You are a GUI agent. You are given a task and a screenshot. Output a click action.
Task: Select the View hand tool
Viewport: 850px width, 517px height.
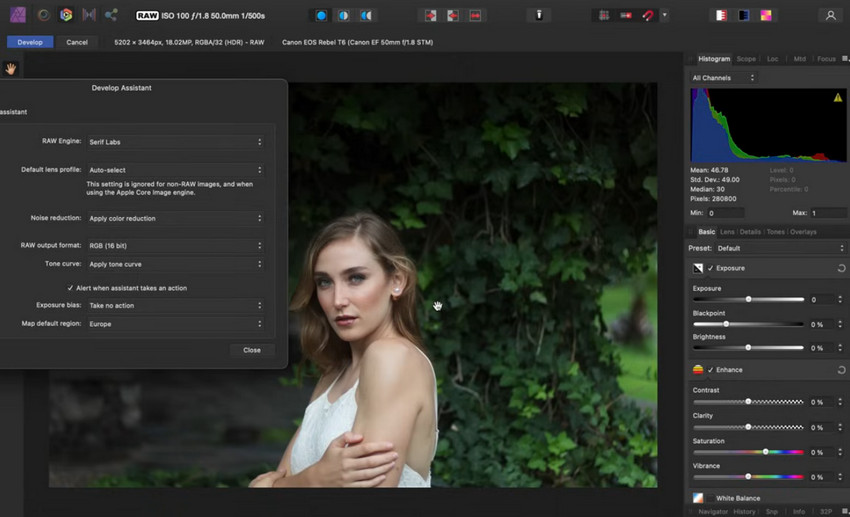(x=10, y=69)
